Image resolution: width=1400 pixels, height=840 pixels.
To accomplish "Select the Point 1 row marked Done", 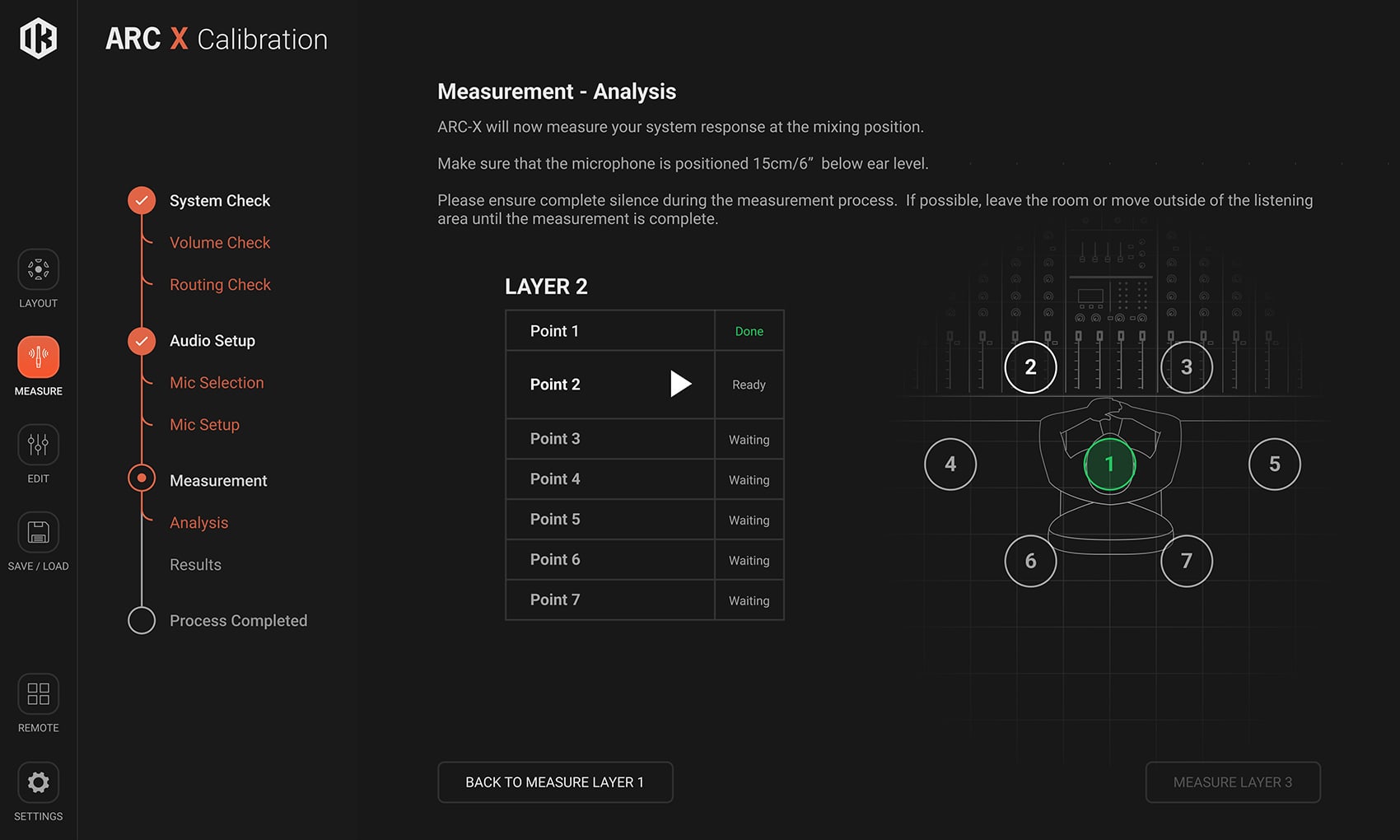I will point(645,331).
